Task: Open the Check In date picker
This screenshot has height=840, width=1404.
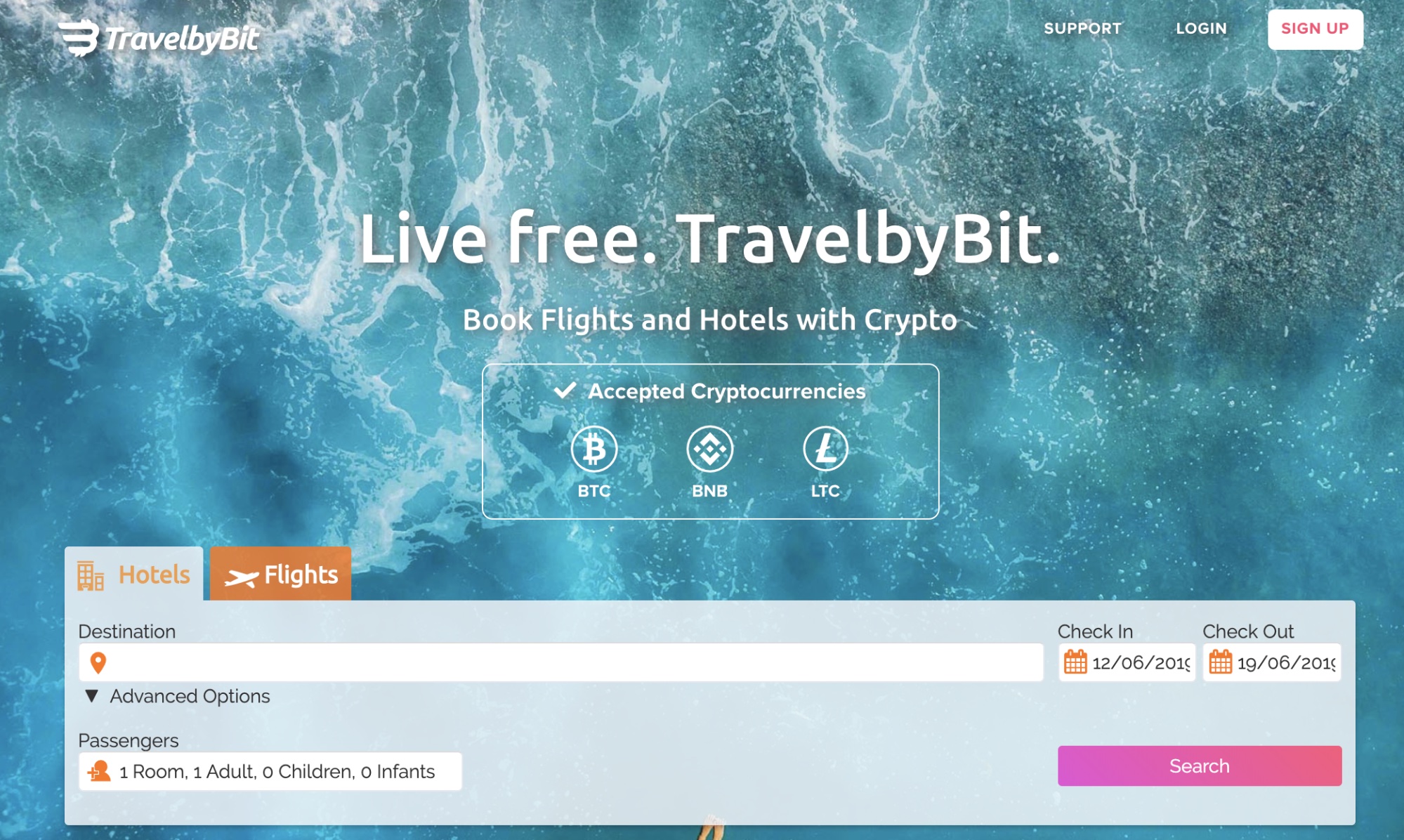Action: pyautogui.click(x=1127, y=662)
